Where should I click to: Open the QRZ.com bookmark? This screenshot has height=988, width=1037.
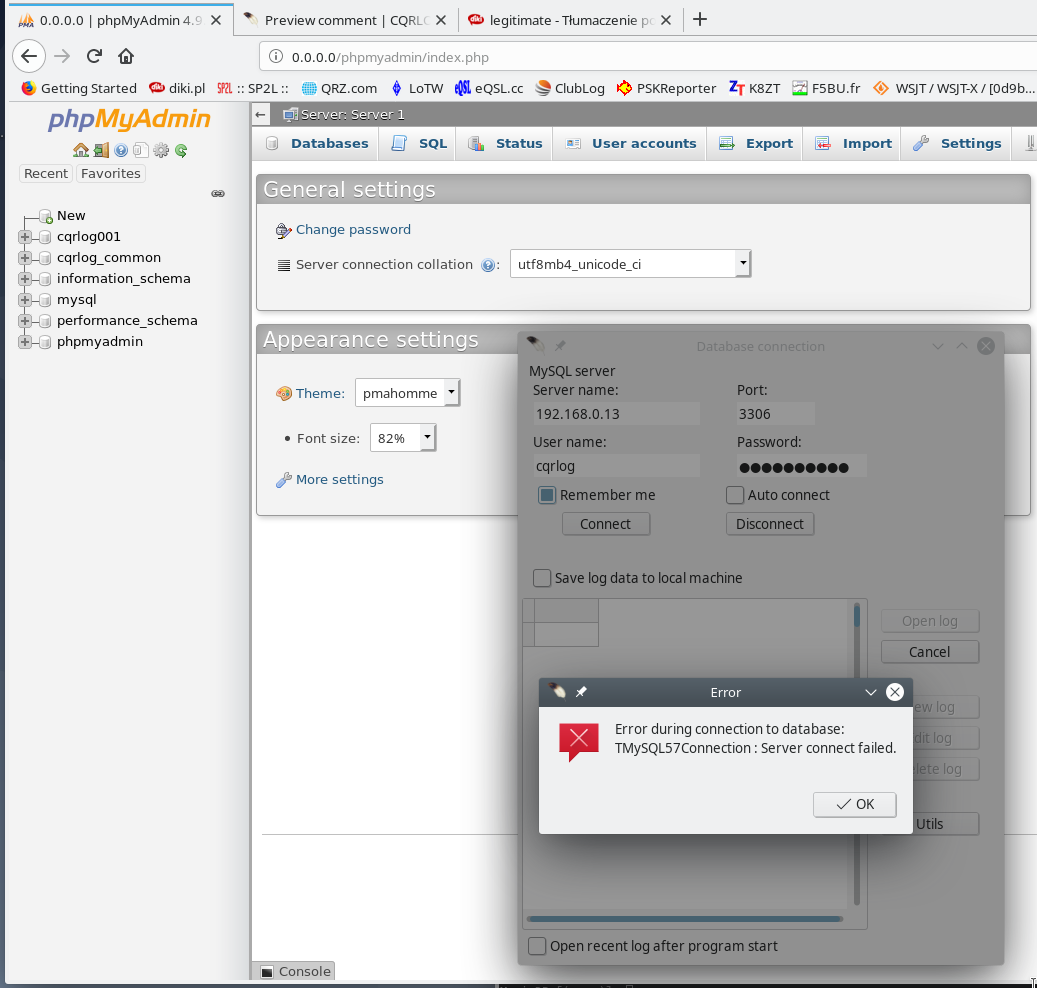pyautogui.click(x=339, y=89)
